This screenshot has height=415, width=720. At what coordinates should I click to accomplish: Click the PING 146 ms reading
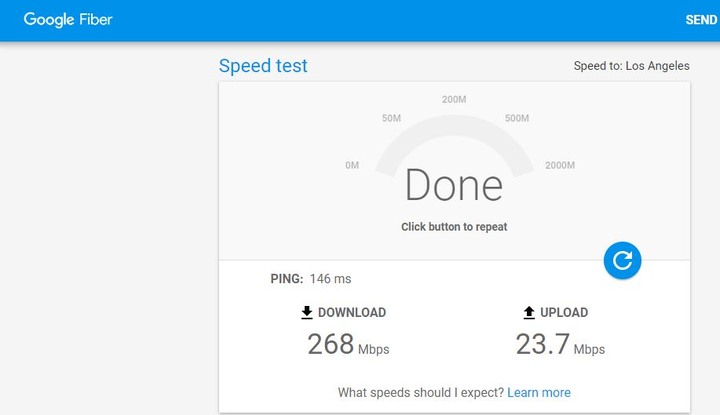(x=311, y=279)
